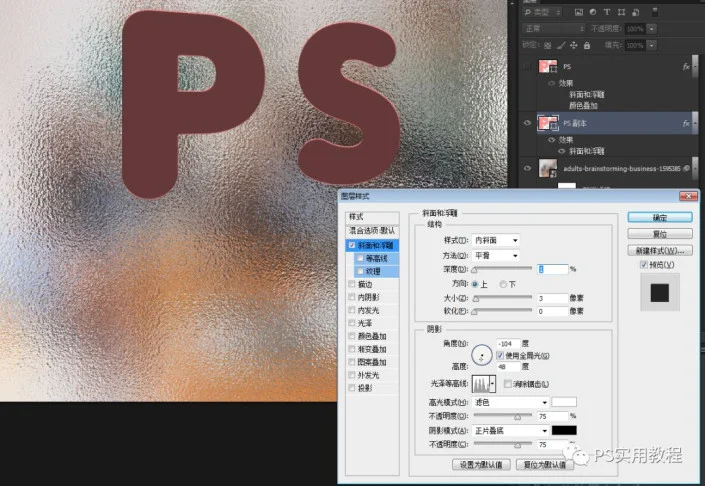This screenshot has width=705, height=486.
Task: Toggle 效果 visibility under PS layer
Action: 551,84
